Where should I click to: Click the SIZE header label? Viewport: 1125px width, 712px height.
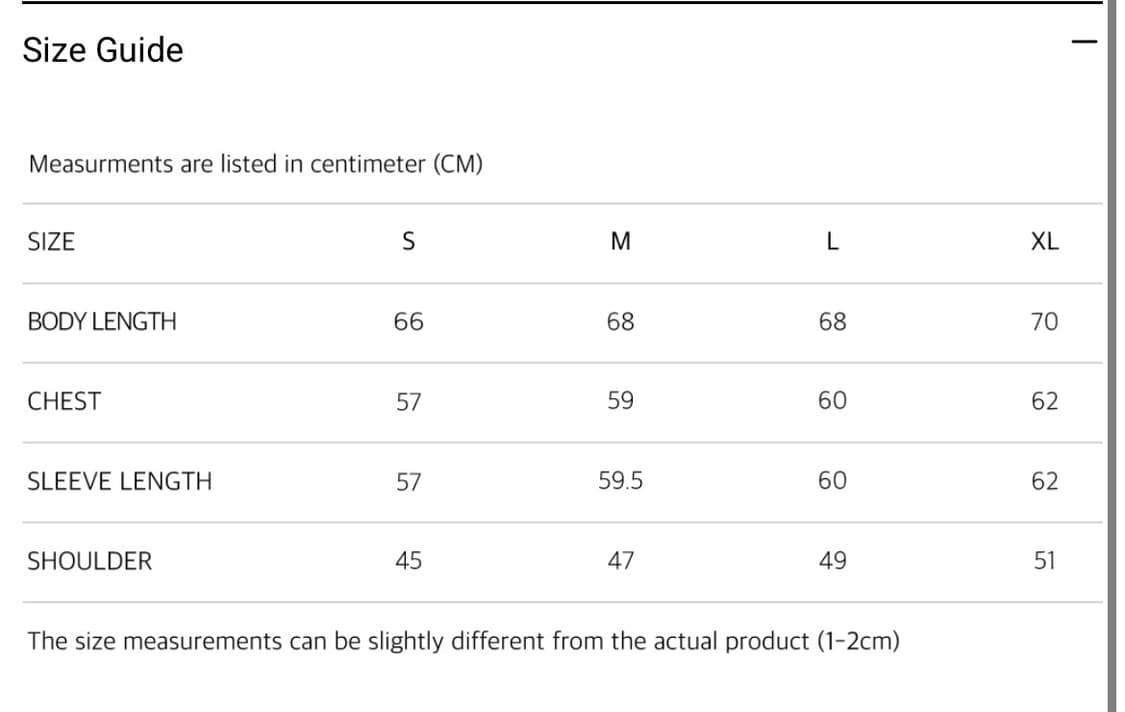tap(51, 241)
